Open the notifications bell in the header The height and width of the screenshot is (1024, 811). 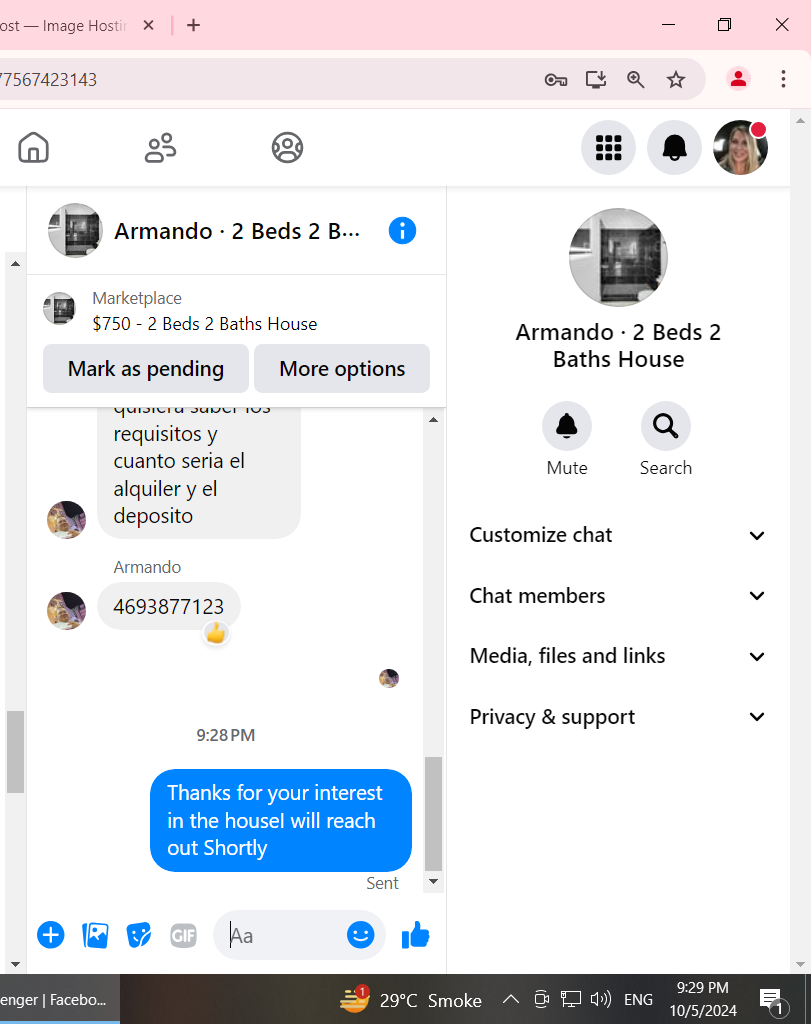[675, 148]
